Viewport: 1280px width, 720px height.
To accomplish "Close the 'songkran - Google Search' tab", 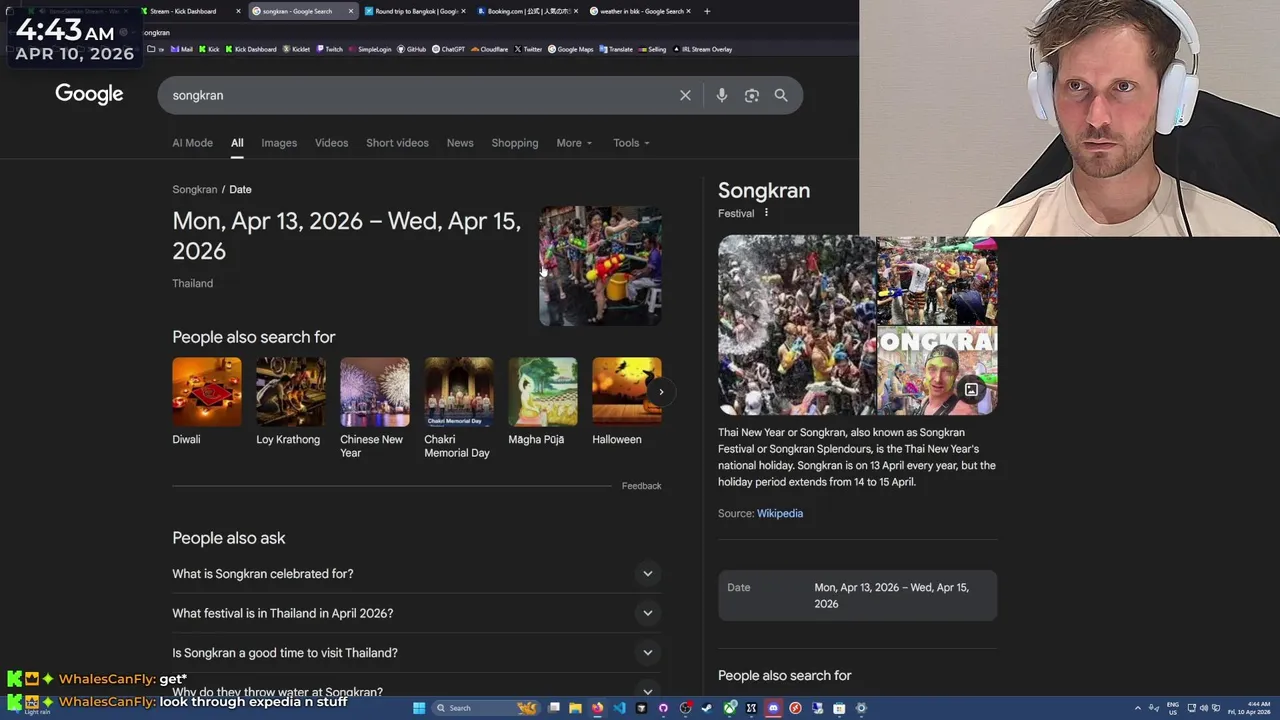I will click(350, 11).
